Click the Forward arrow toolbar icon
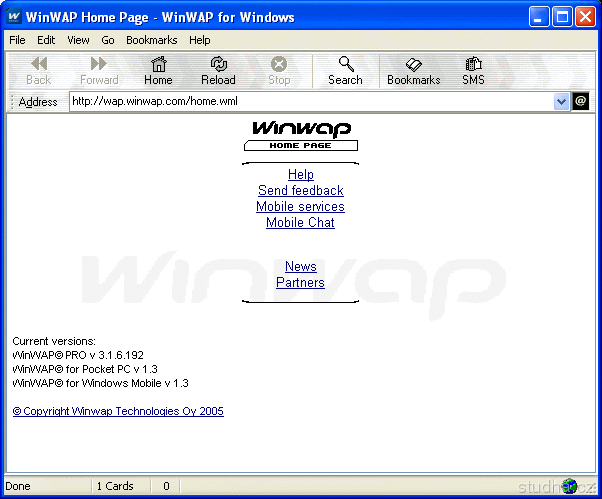Viewport: 602px width, 499px height. [x=99, y=64]
